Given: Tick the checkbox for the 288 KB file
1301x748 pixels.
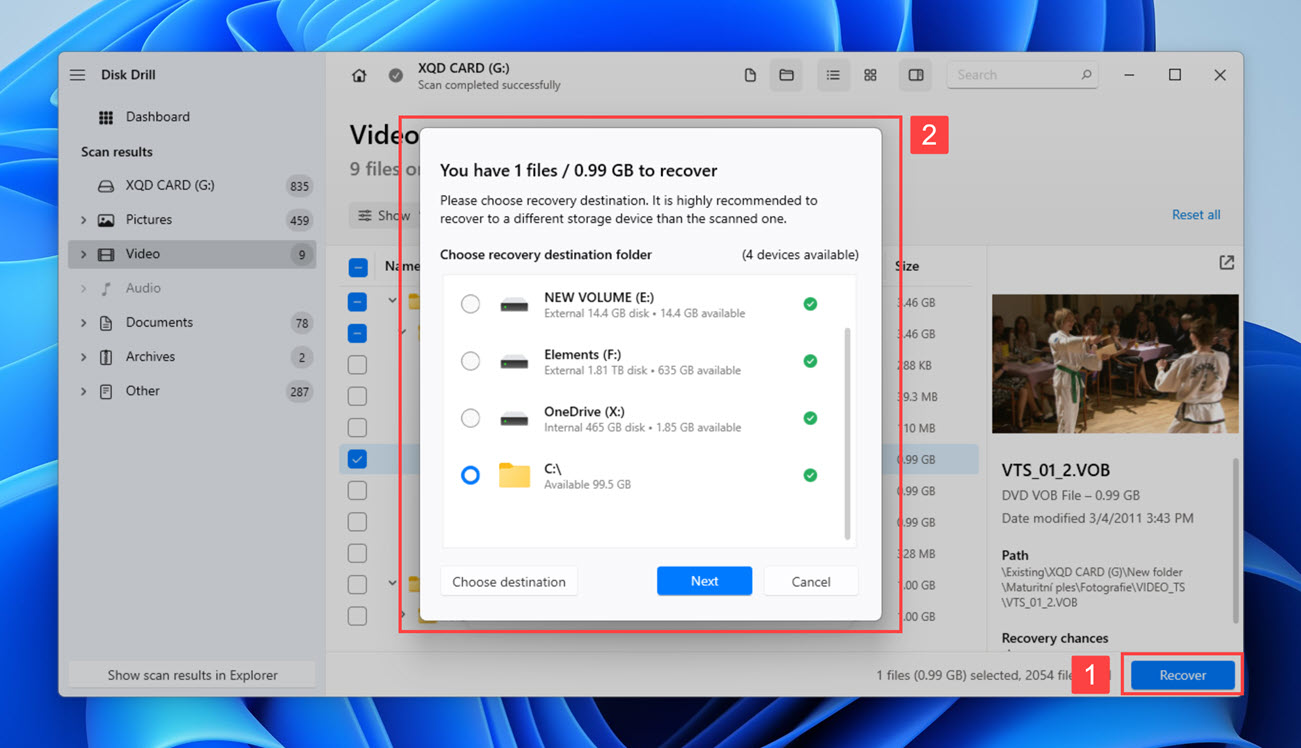Looking at the screenshot, I should [x=357, y=365].
